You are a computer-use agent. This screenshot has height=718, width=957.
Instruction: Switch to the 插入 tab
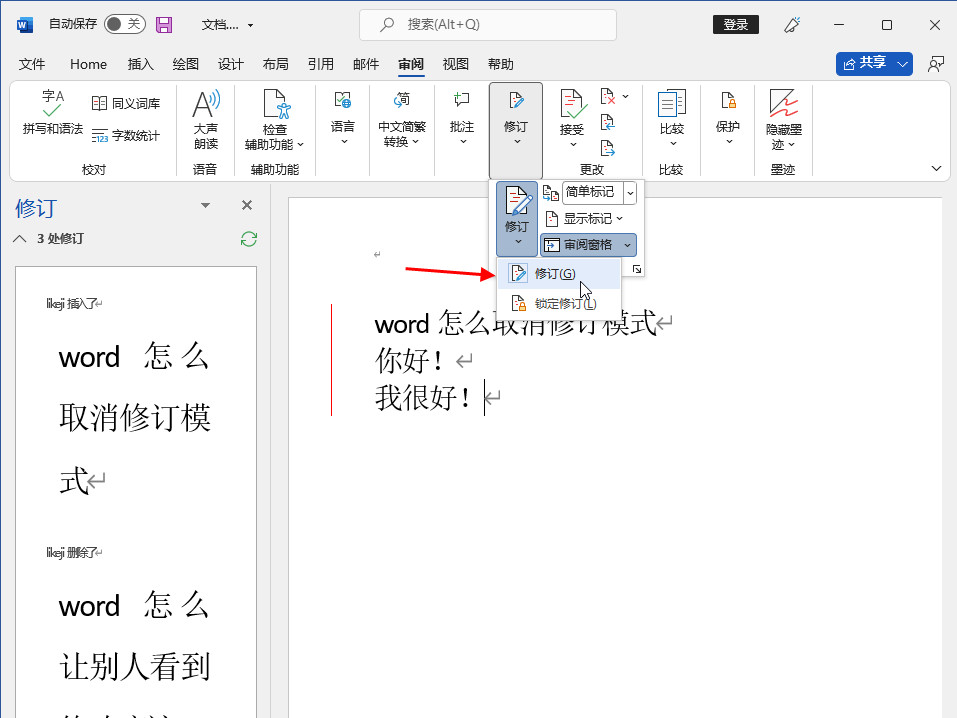(140, 64)
